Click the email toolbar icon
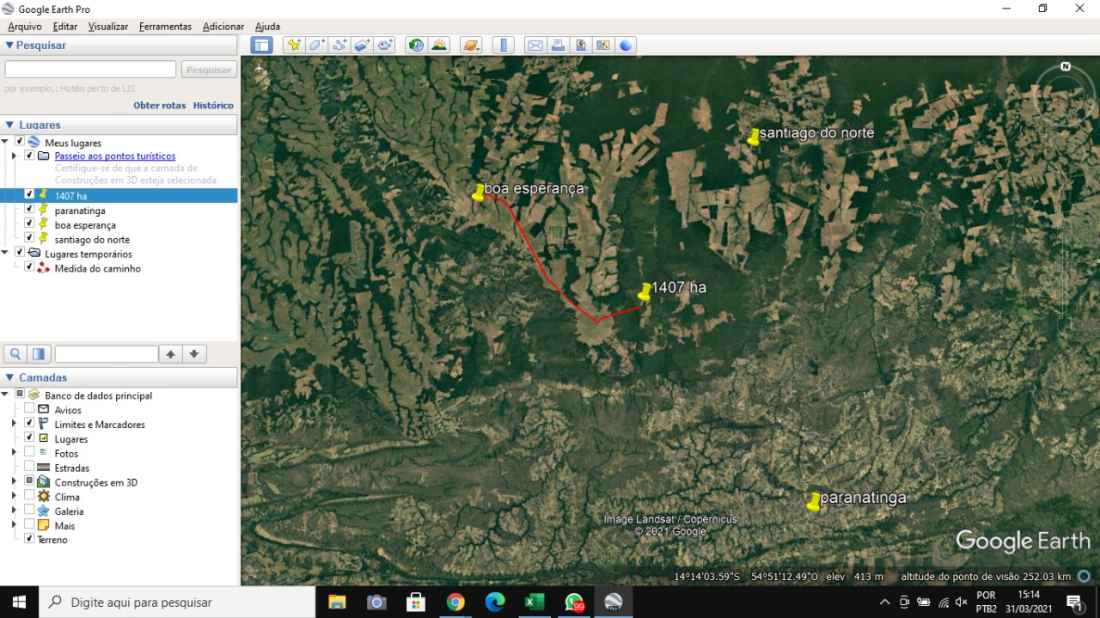 (535, 46)
